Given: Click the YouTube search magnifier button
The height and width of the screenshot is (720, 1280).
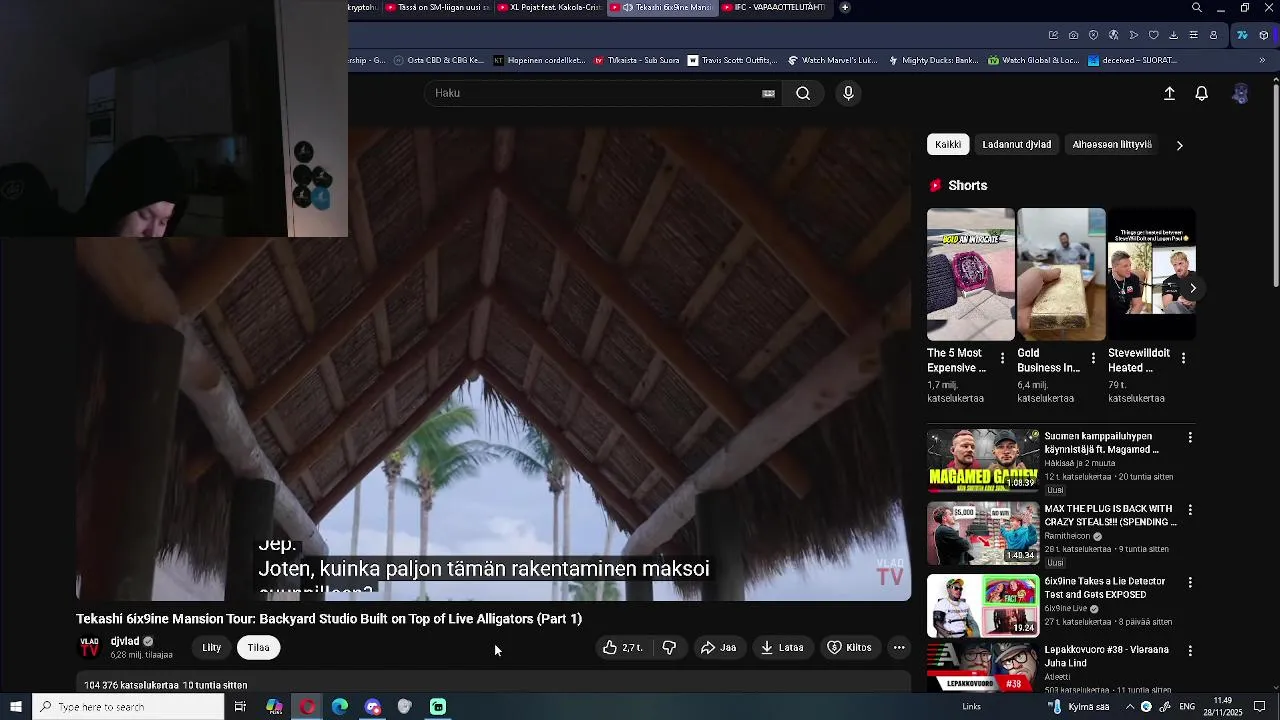Looking at the screenshot, I should 803,93.
